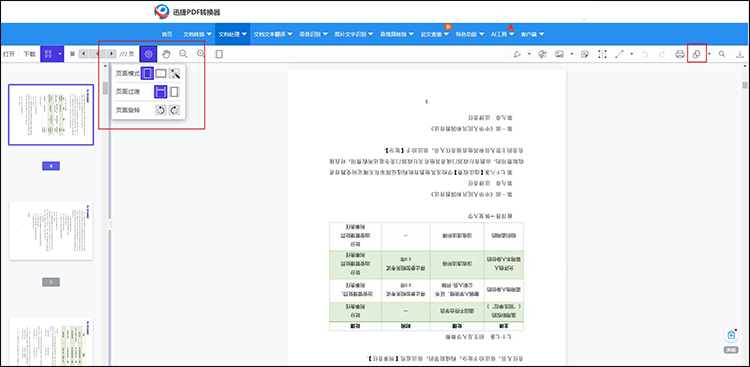
Task: Select the marquee zoom page mode icon
Action: tap(175, 74)
